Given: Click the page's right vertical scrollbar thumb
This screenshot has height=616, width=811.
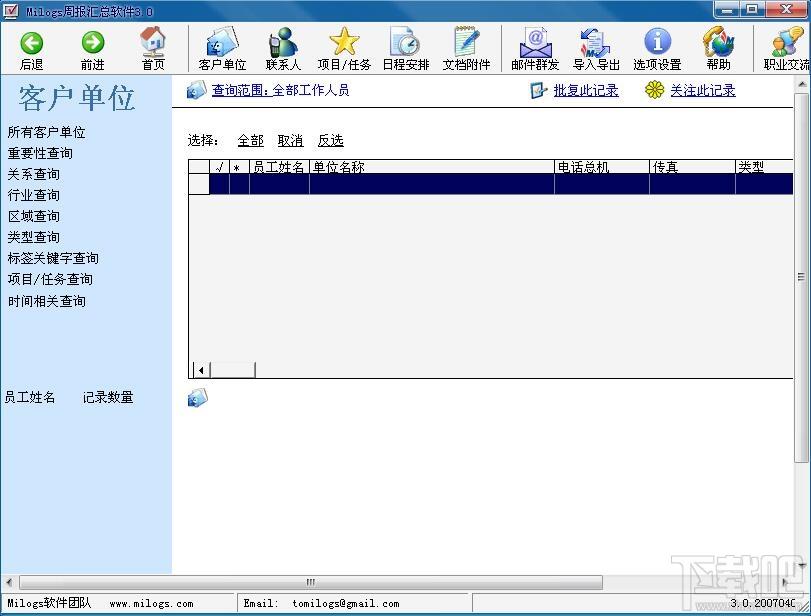Looking at the screenshot, I should (801, 277).
